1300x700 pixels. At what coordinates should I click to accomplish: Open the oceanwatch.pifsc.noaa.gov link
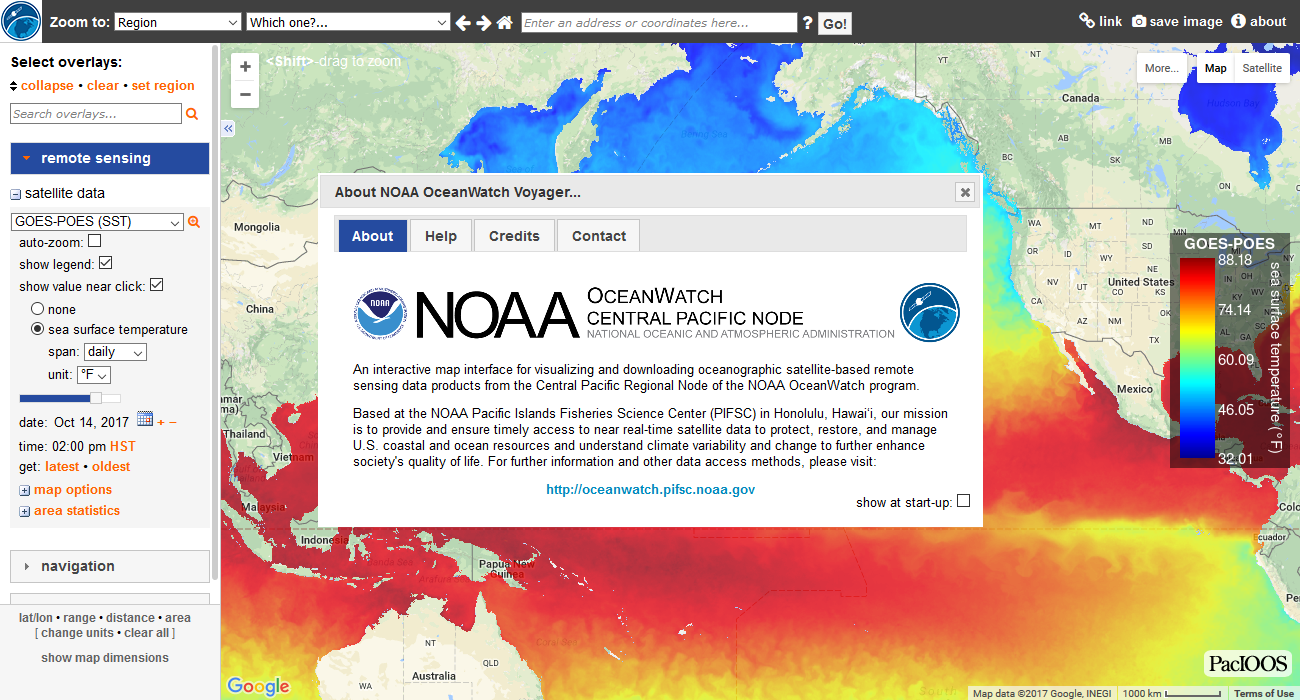pyautogui.click(x=650, y=490)
